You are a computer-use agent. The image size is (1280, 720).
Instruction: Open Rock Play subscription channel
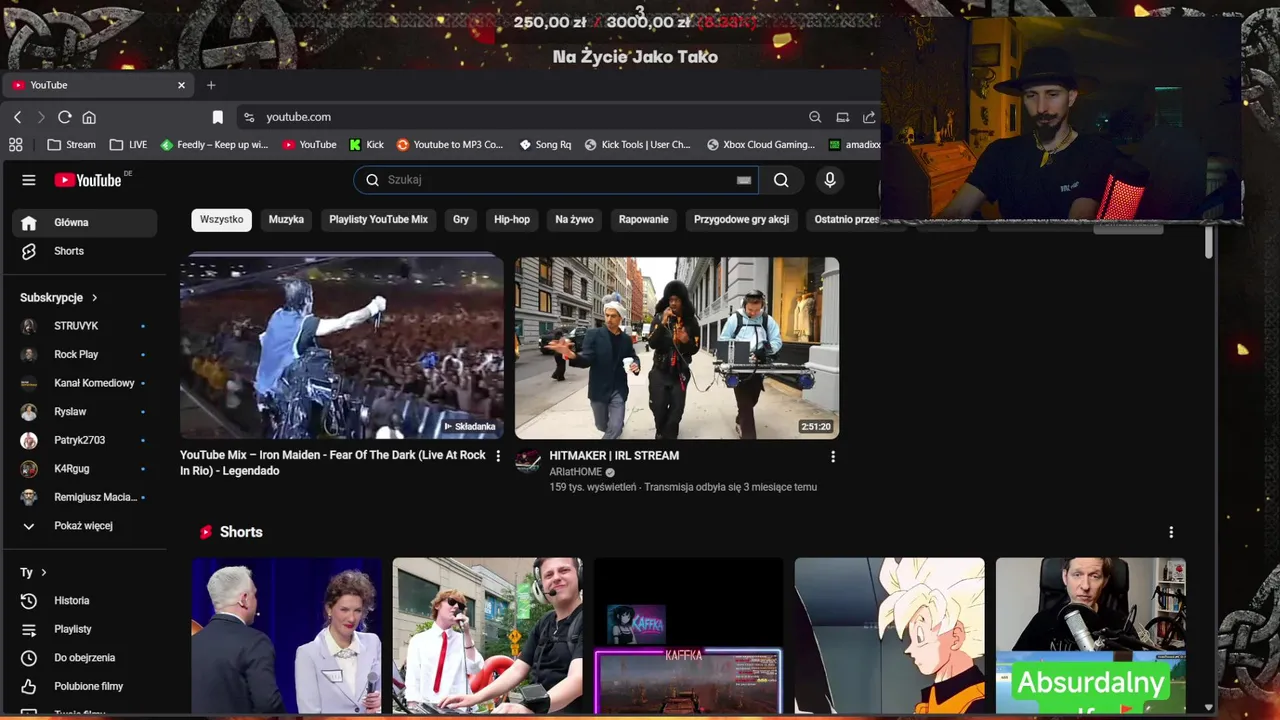(85, 355)
